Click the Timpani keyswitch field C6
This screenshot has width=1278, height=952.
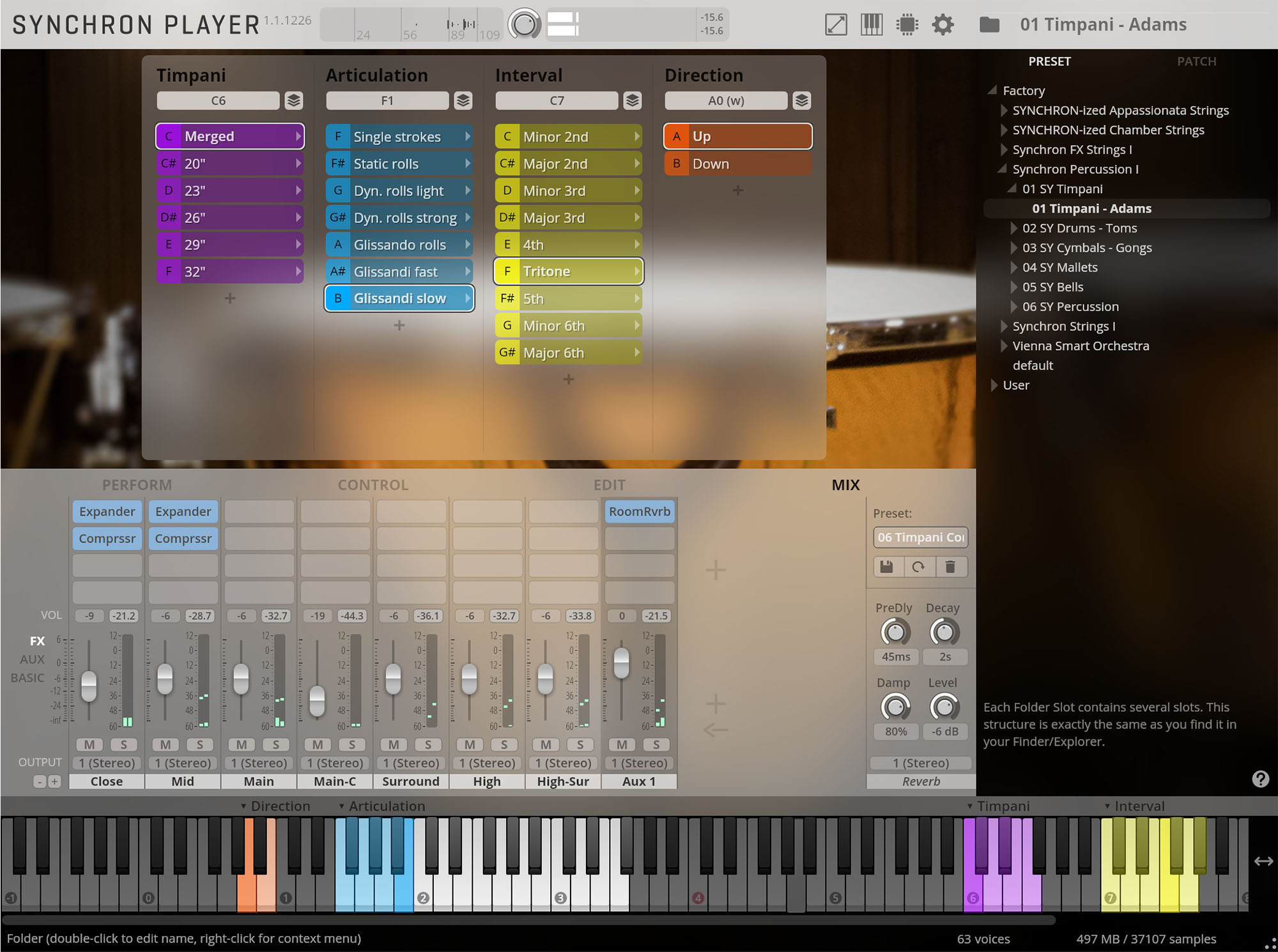coord(218,100)
